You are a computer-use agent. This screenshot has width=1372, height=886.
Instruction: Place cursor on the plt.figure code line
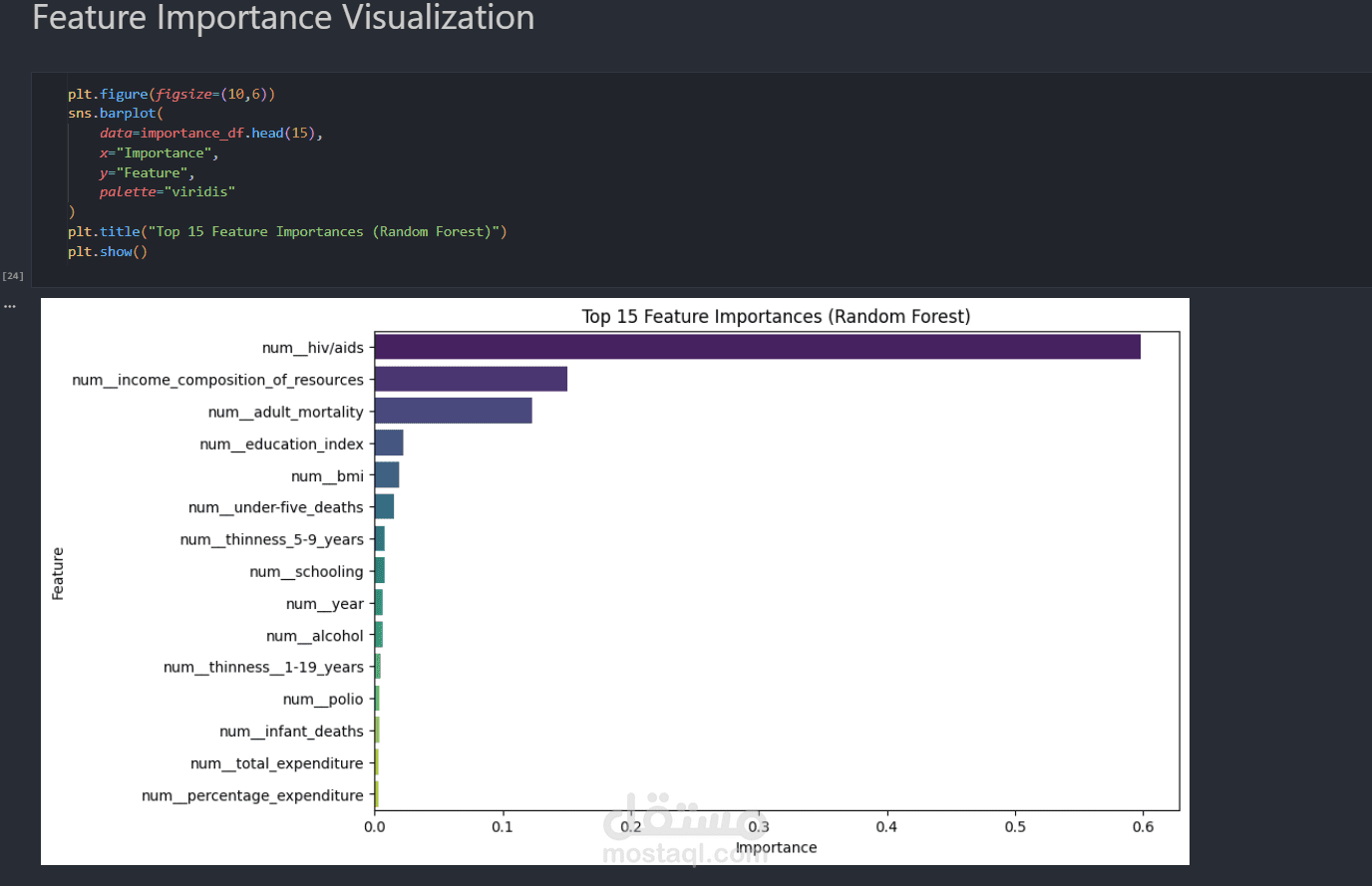tap(171, 94)
